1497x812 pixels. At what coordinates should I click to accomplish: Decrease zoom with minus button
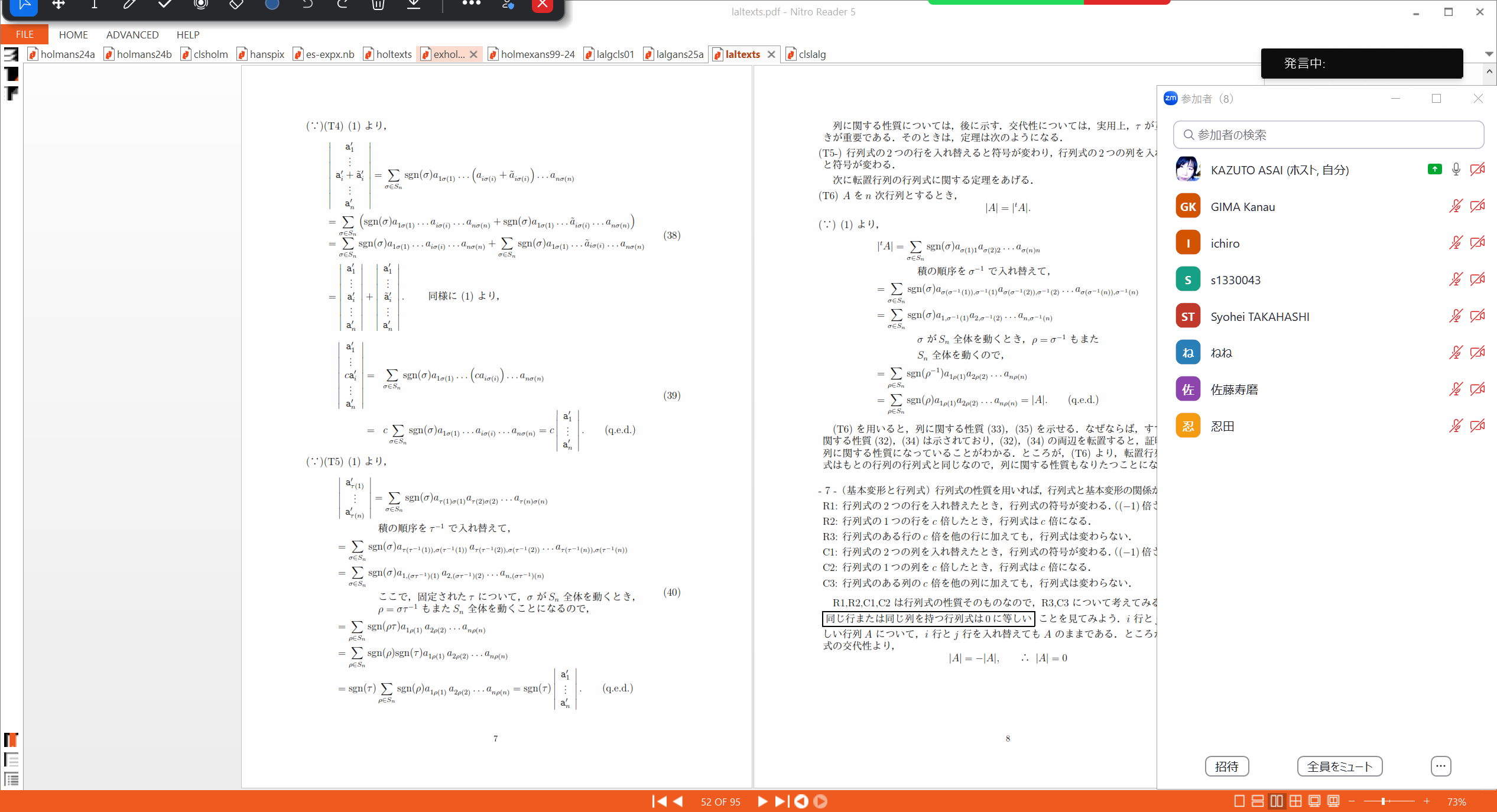tap(1352, 801)
